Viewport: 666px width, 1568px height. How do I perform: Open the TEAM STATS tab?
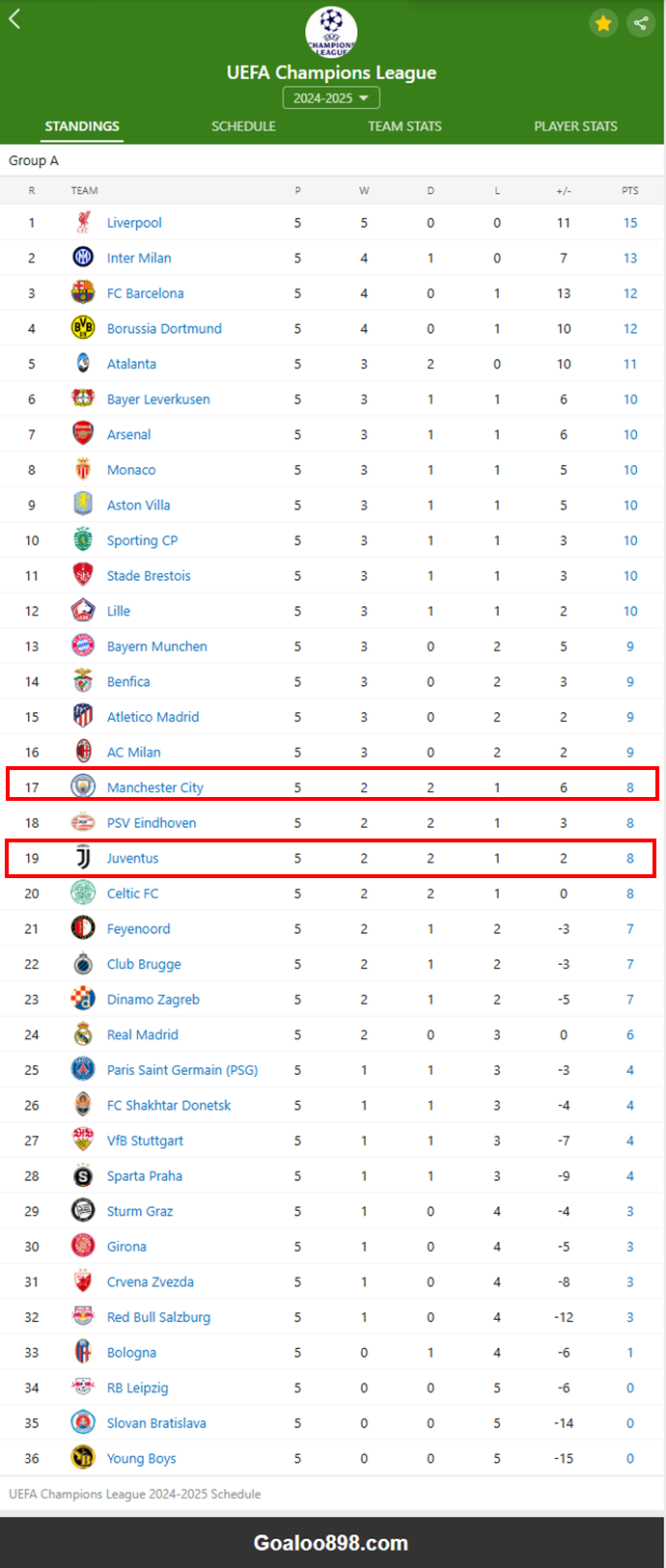404,126
